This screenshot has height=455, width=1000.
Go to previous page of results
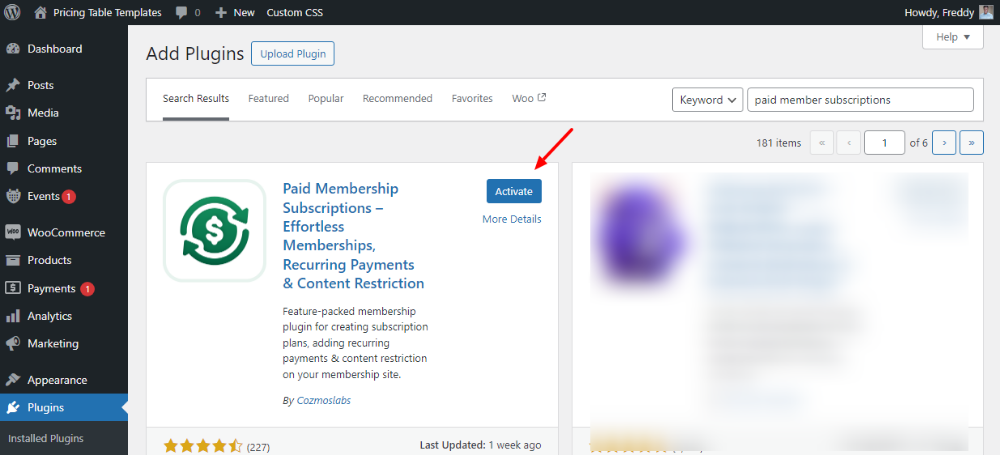tap(849, 143)
